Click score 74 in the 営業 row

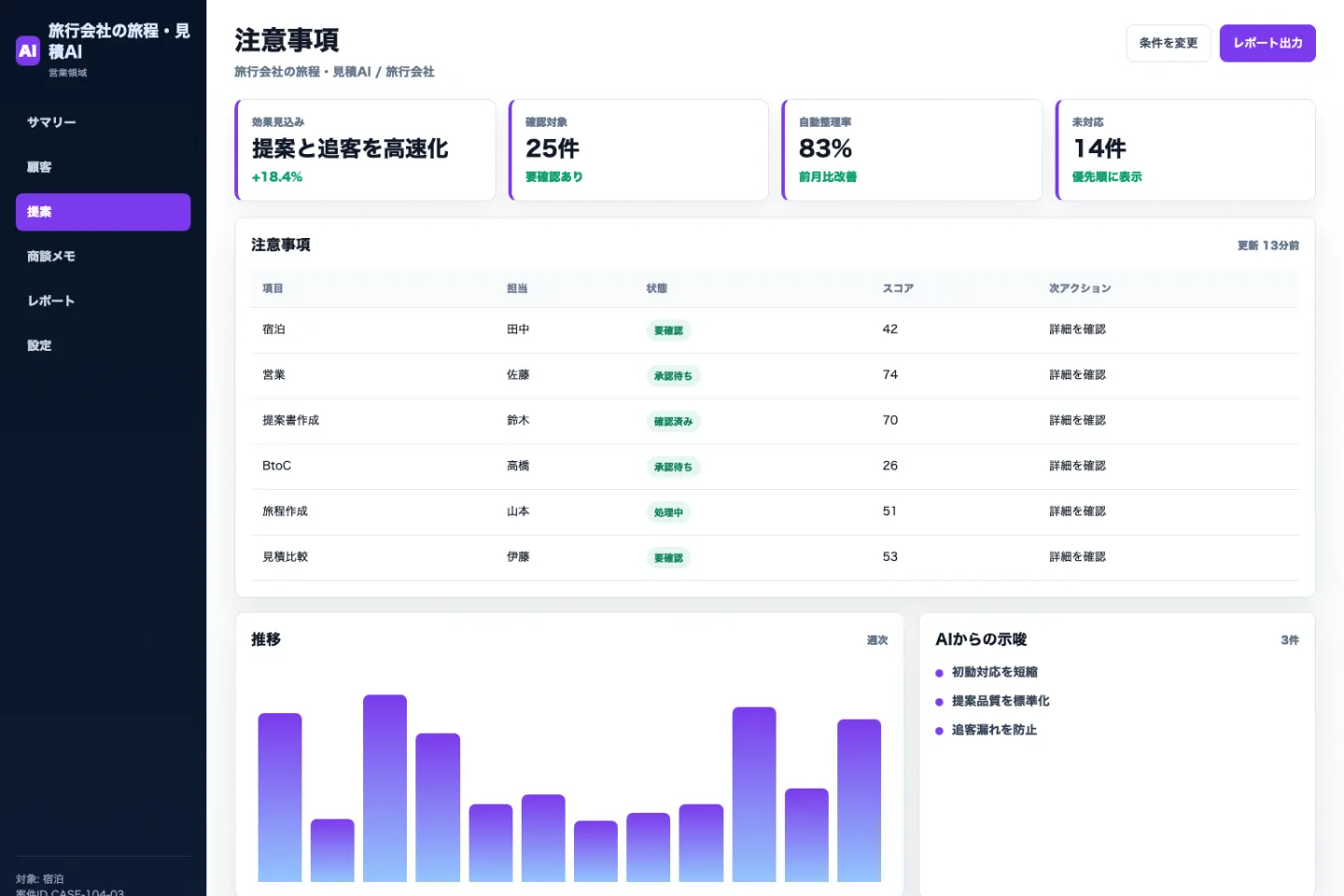(x=890, y=375)
